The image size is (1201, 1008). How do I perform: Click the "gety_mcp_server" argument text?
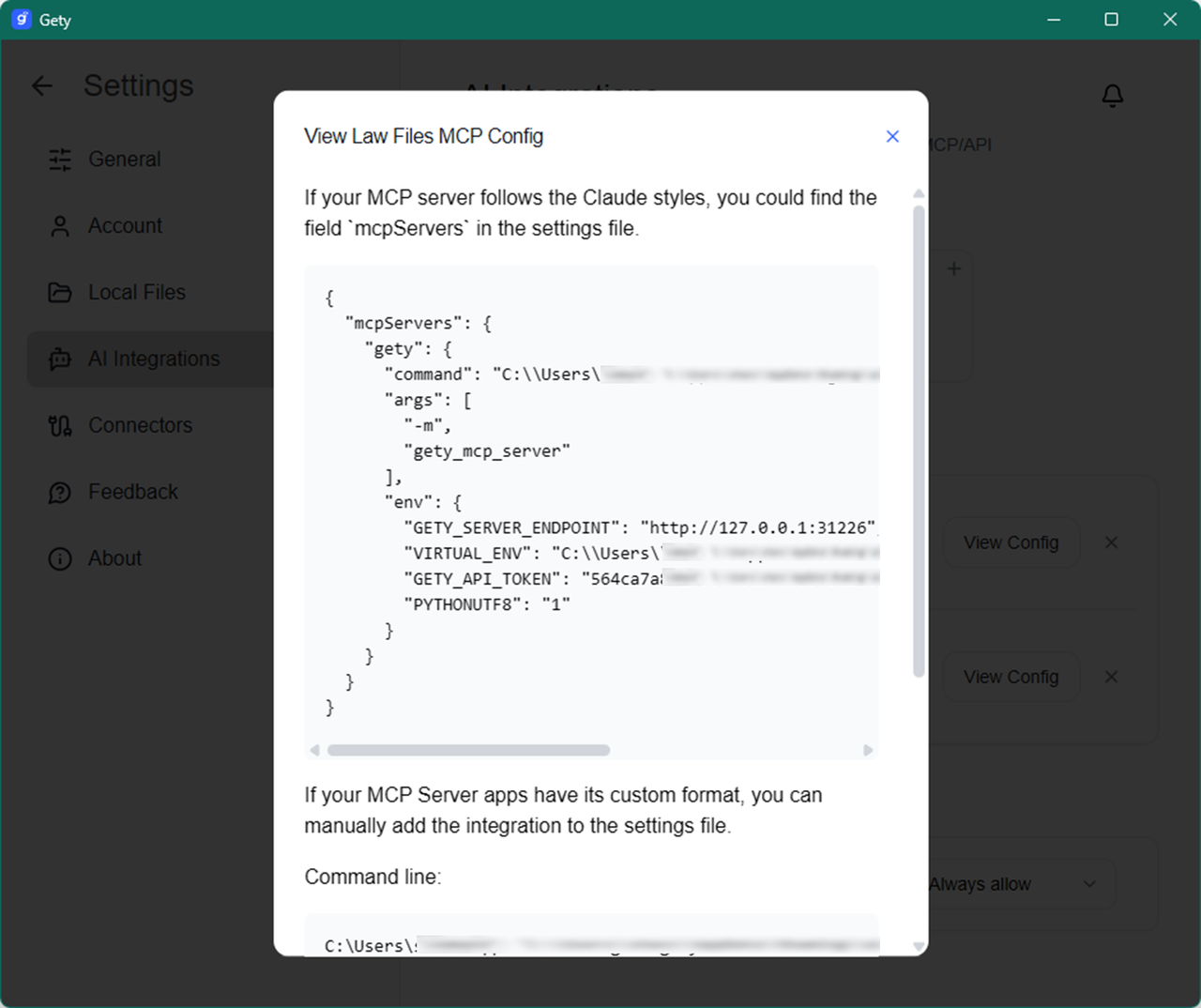(x=487, y=451)
